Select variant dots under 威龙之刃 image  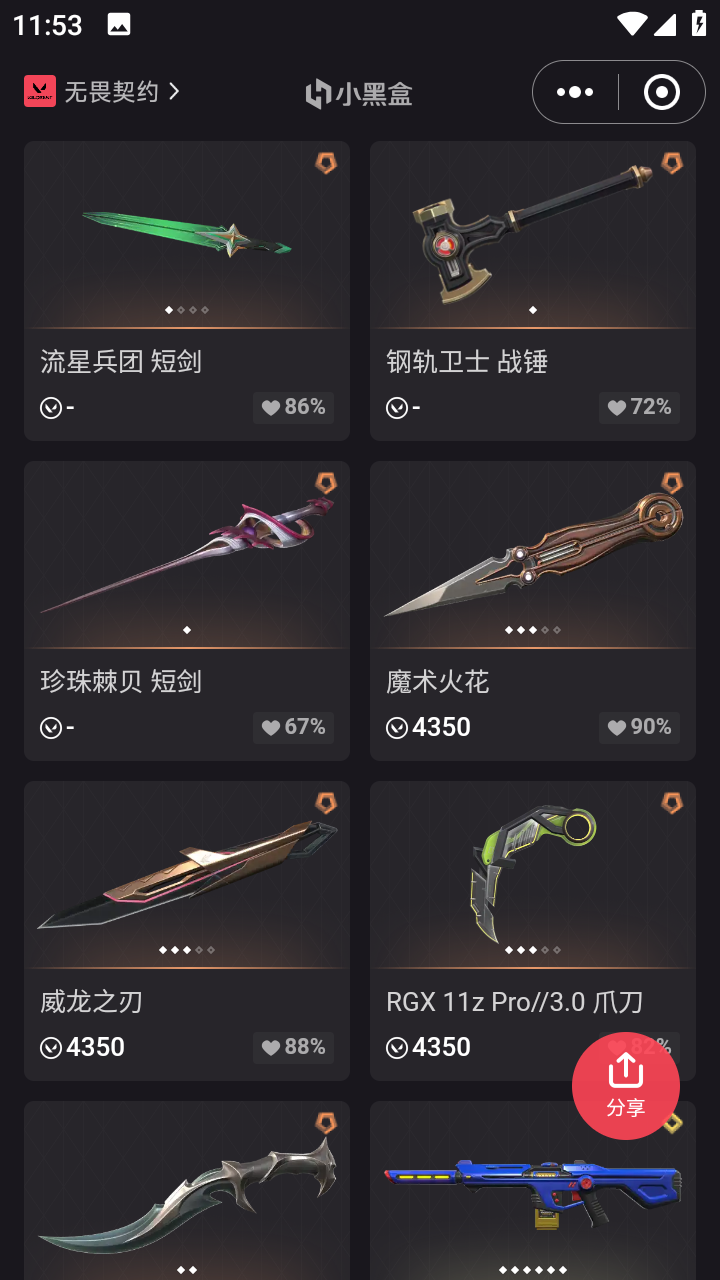187,950
